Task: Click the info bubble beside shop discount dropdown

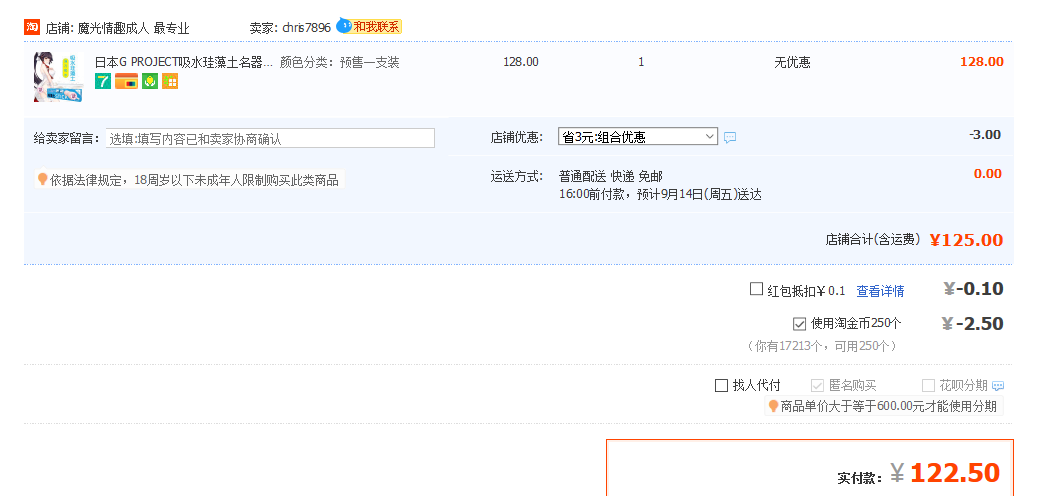Action: coord(730,137)
